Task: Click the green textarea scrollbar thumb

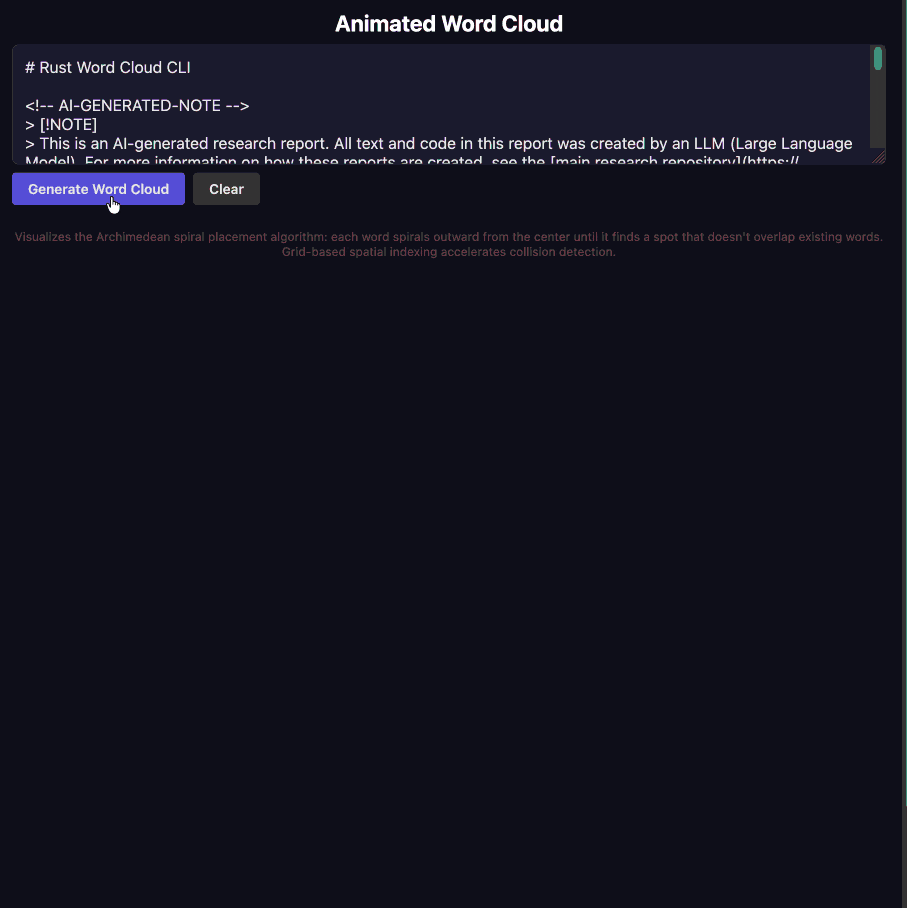Action: pyautogui.click(x=877, y=58)
